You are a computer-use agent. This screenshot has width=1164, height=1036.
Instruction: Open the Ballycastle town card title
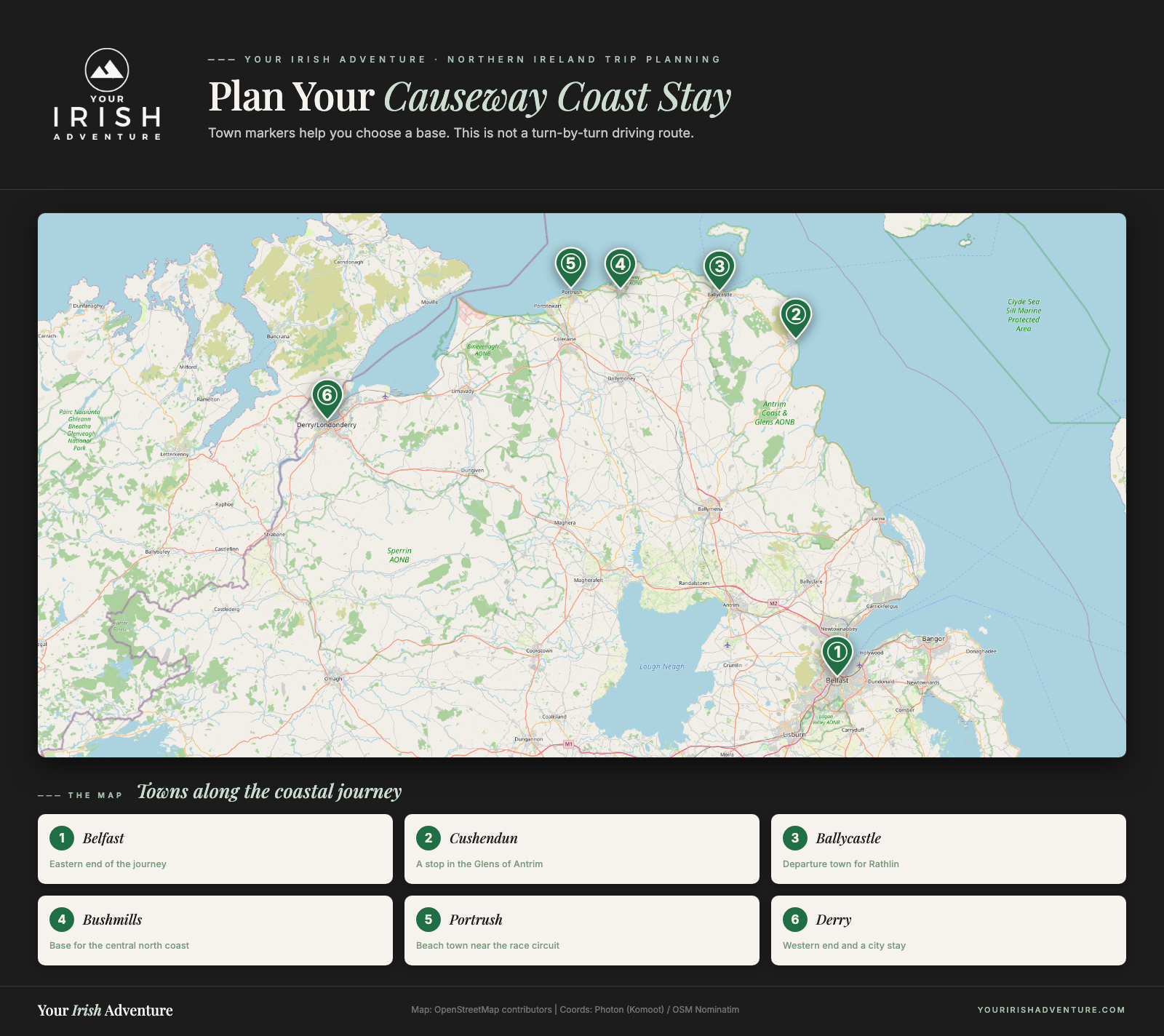click(x=848, y=838)
